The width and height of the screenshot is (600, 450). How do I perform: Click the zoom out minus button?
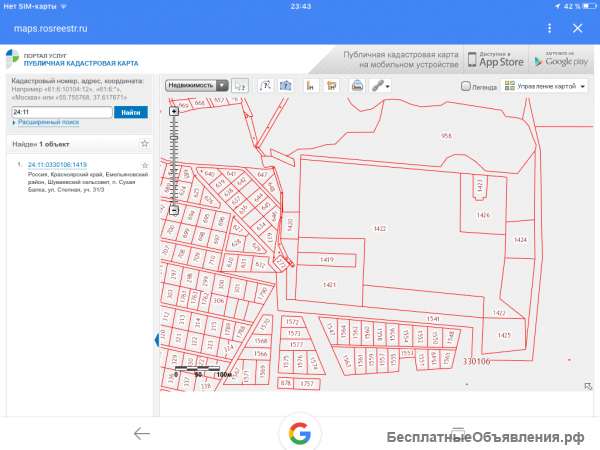coord(174,210)
